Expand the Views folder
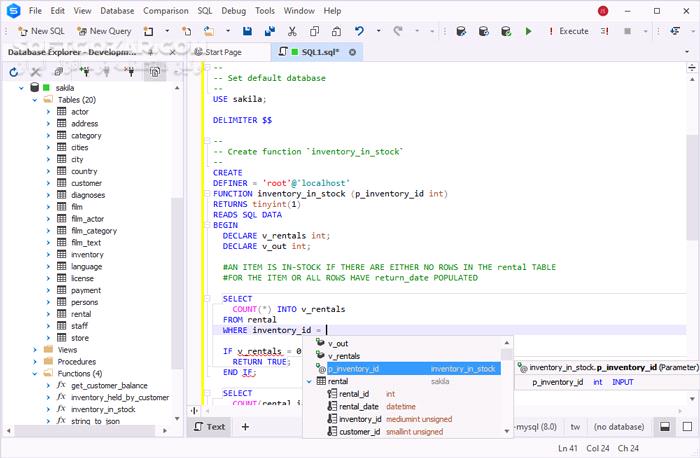This screenshot has width=700, height=458. click(35, 350)
